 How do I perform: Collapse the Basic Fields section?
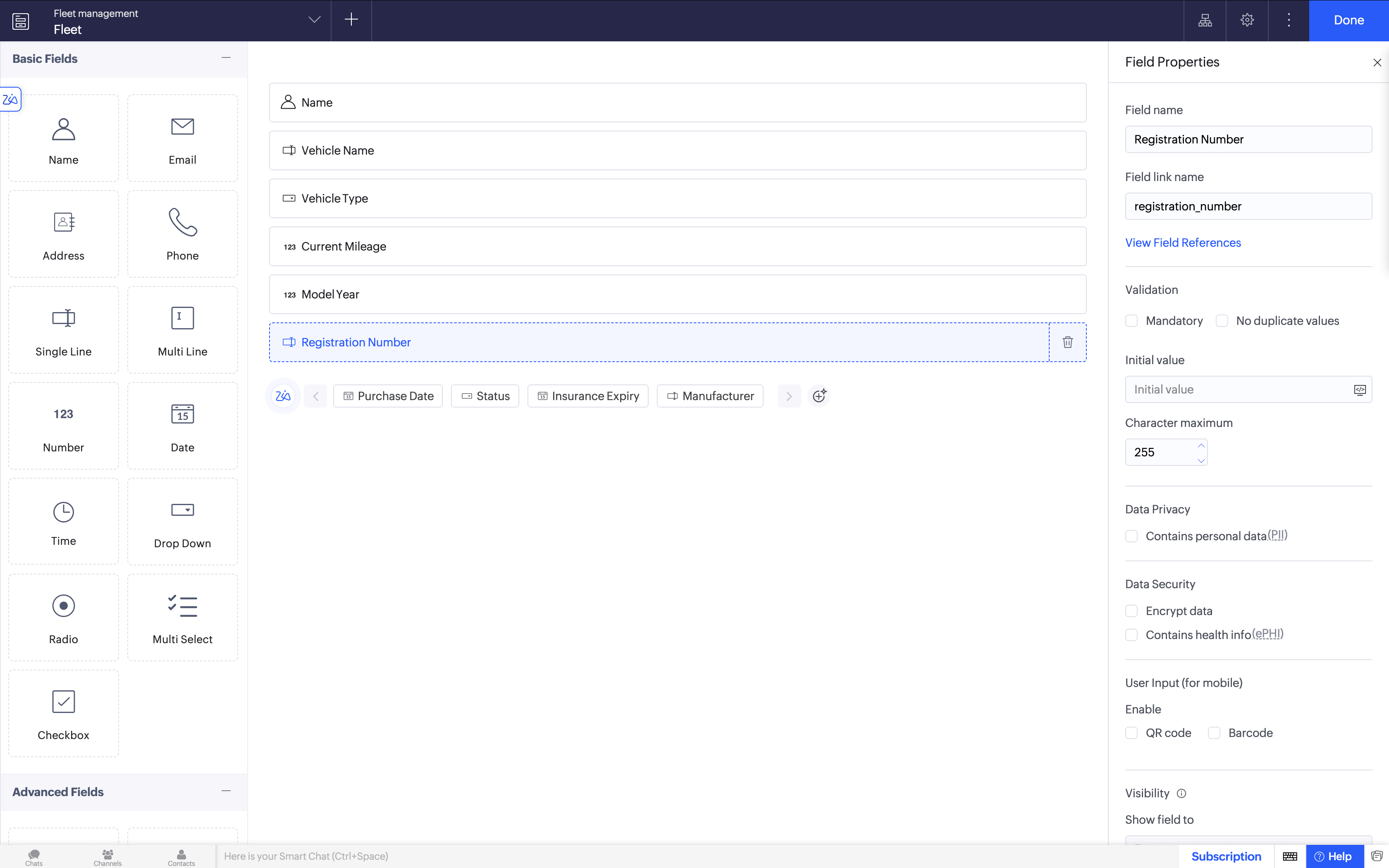(226, 58)
